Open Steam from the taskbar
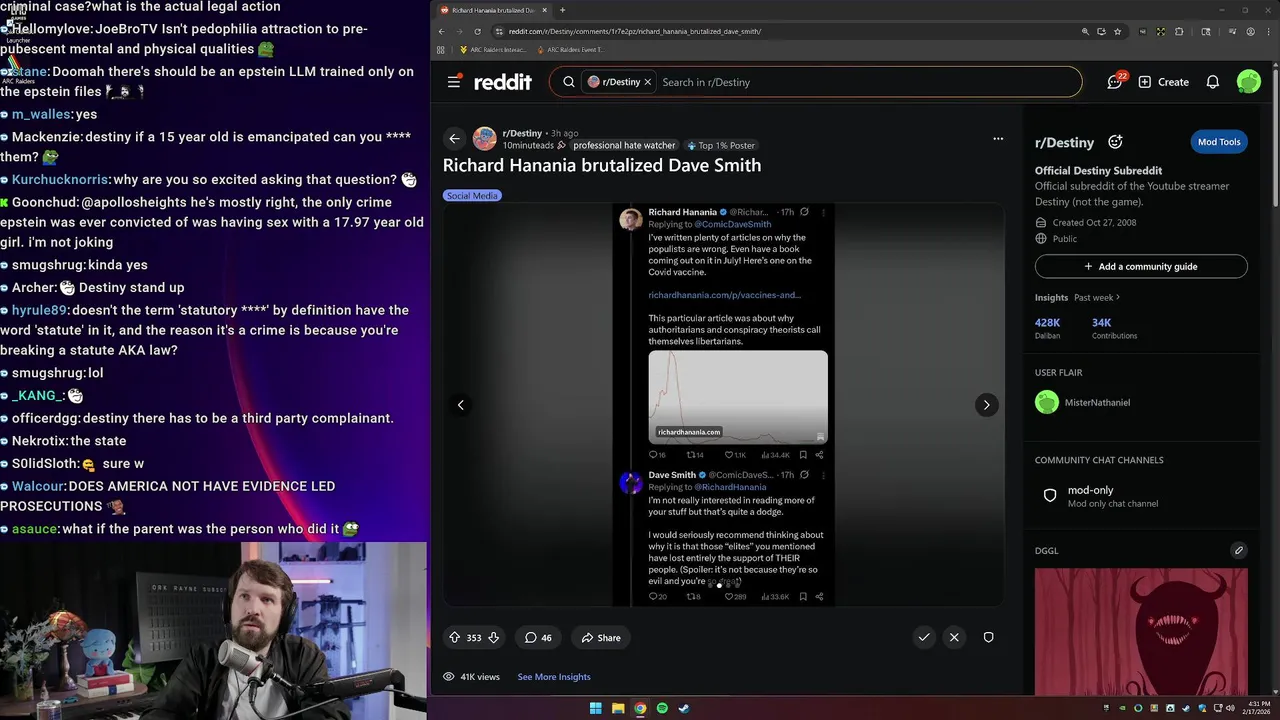Image resolution: width=1280 pixels, height=720 pixels. [684, 708]
